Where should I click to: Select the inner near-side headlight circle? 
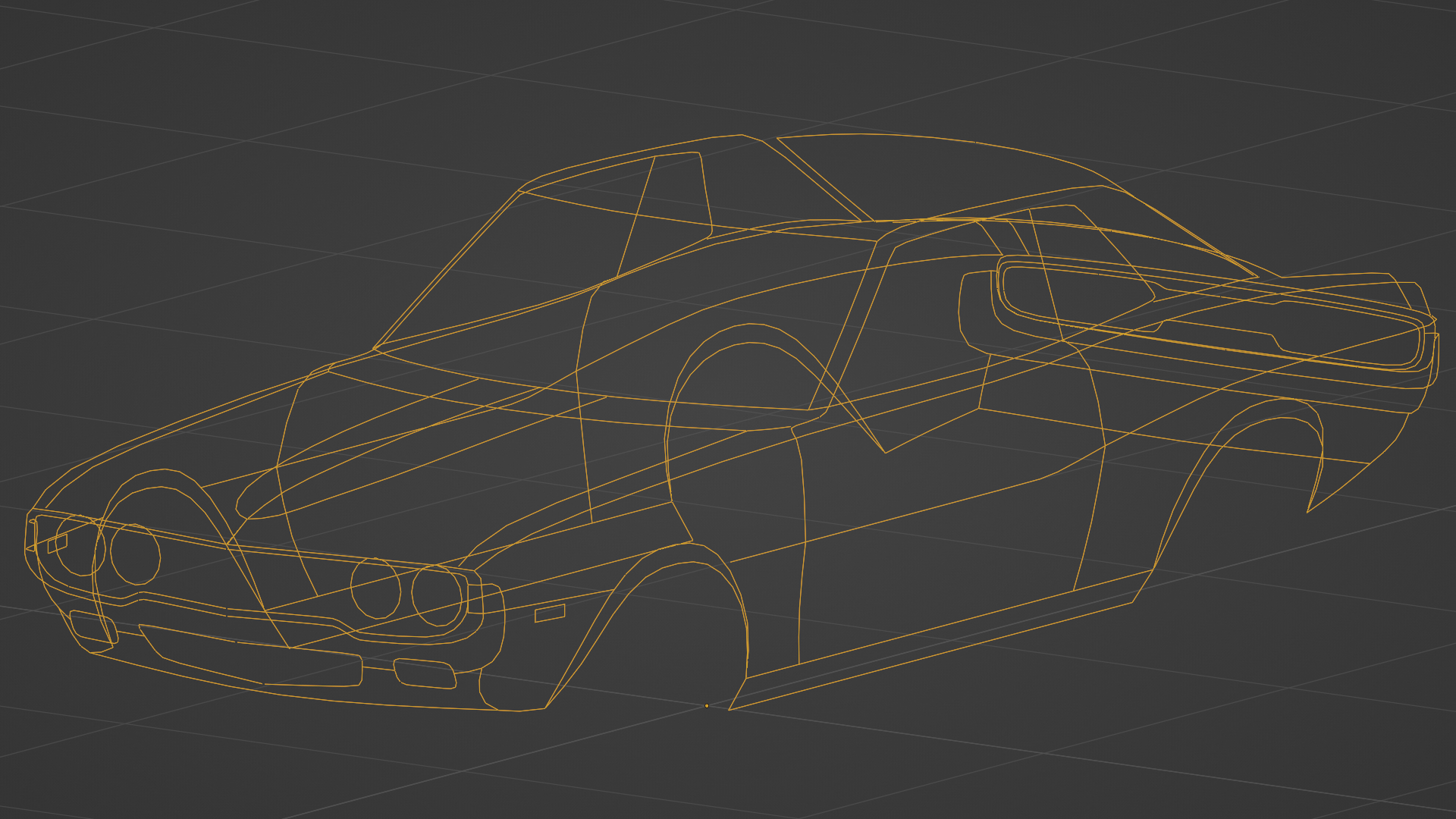(375, 588)
